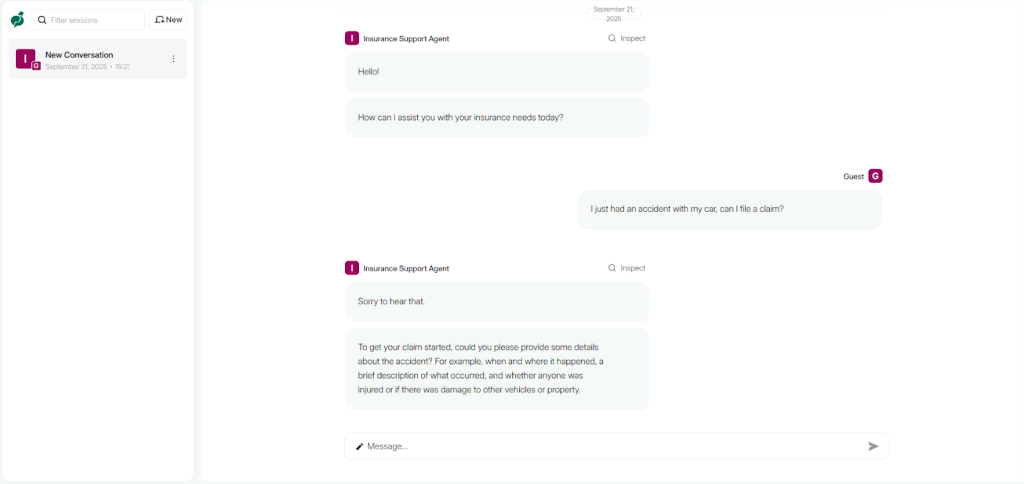The image size is (1024, 484).
Task: Inspect the first agent greeting message
Action: coord(626,39)
